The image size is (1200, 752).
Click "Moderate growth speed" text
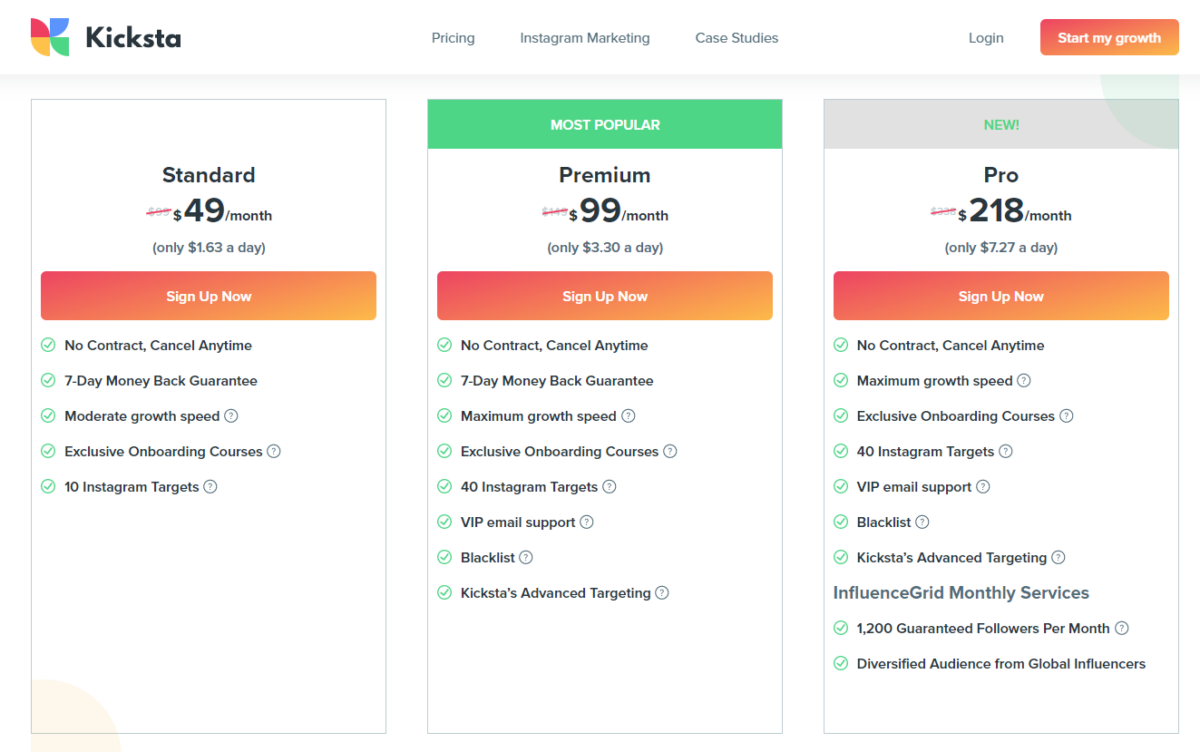(142, 416)
